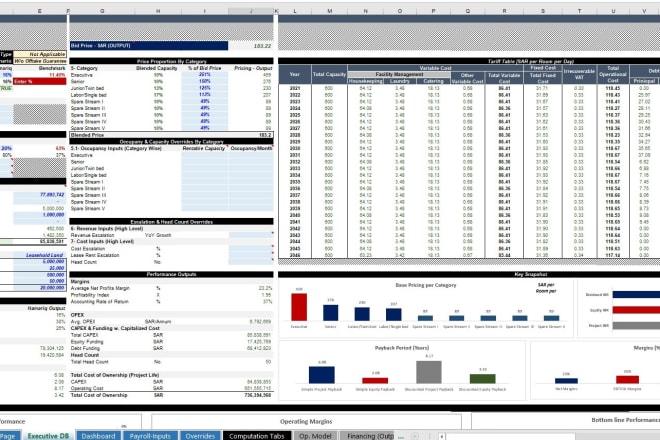Select the Blended Price row label
This screenshot has width=660, height=440.
tap(87, 135)
